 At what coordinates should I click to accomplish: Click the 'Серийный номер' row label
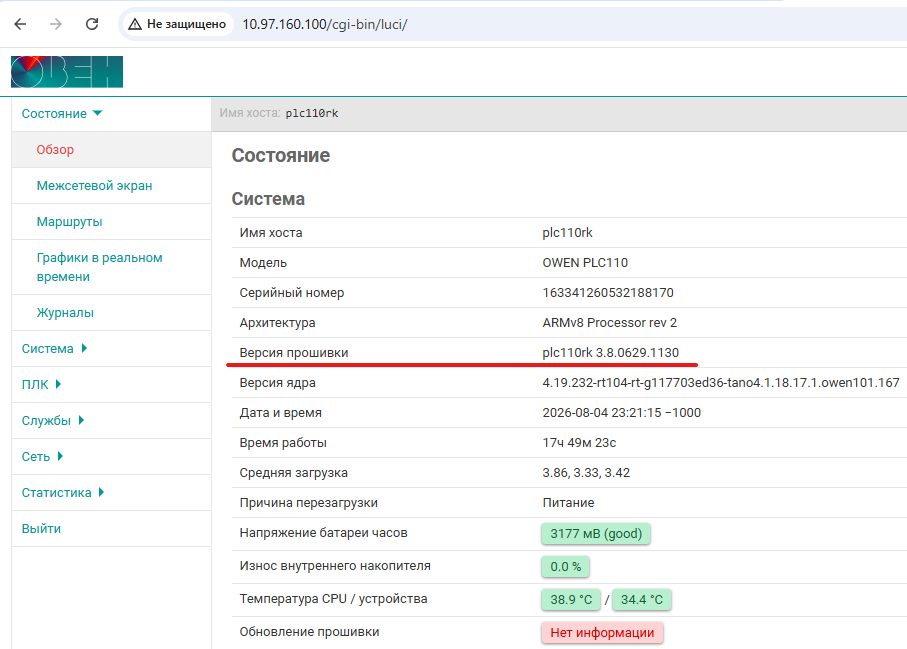[292, 293]
